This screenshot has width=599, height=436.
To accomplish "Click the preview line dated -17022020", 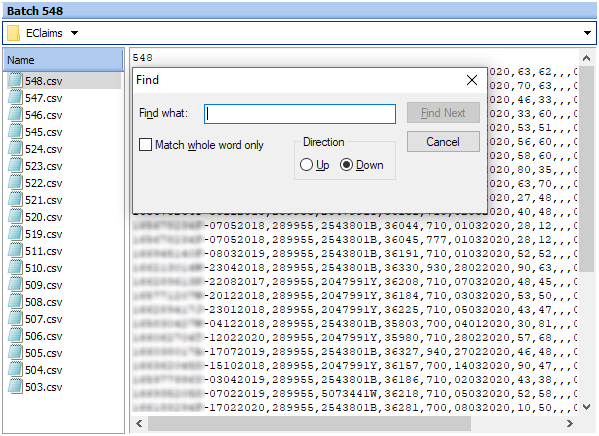I will click(x=355, y=408).
